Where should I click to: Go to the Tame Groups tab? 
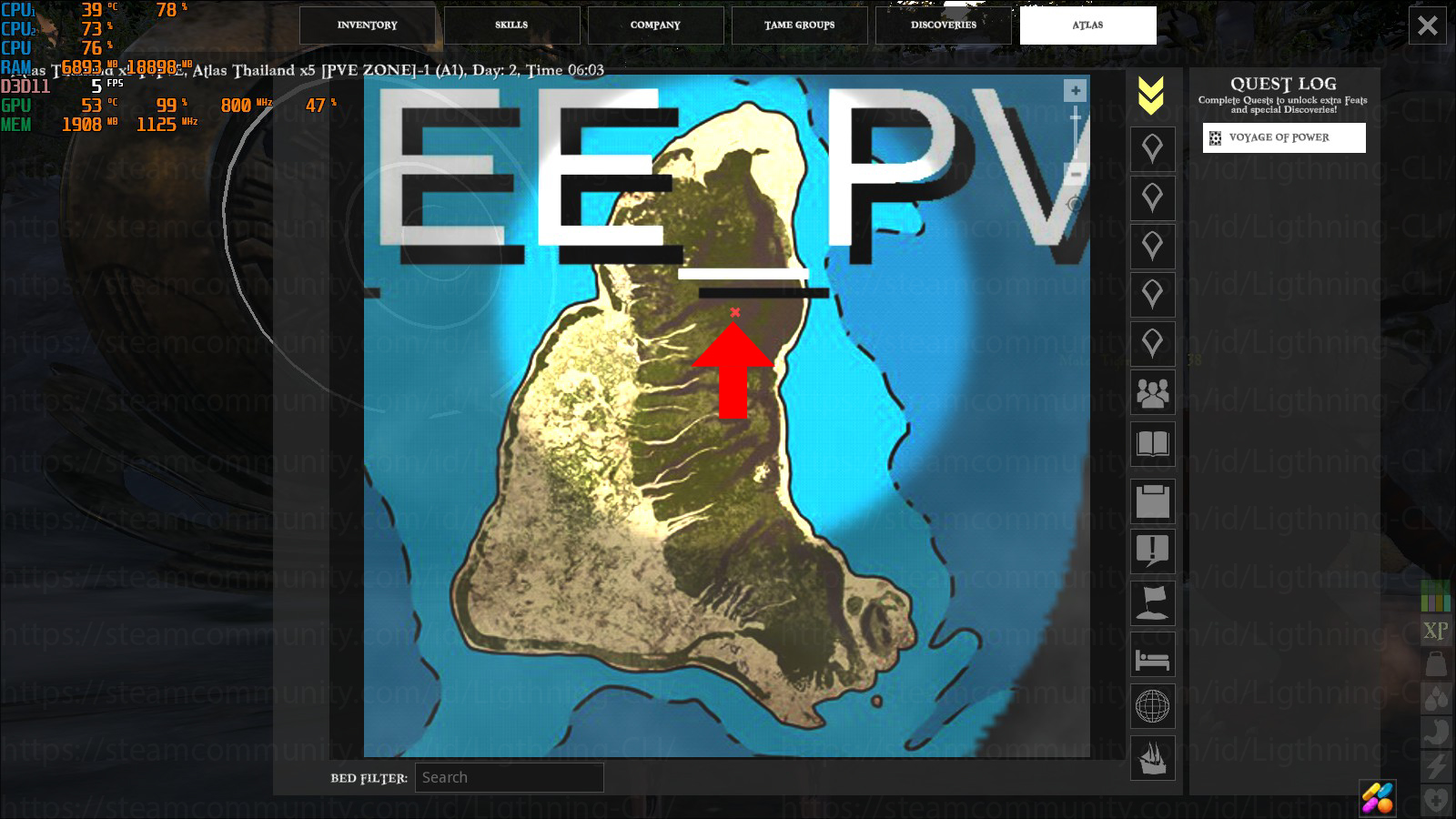click(800, 25)
